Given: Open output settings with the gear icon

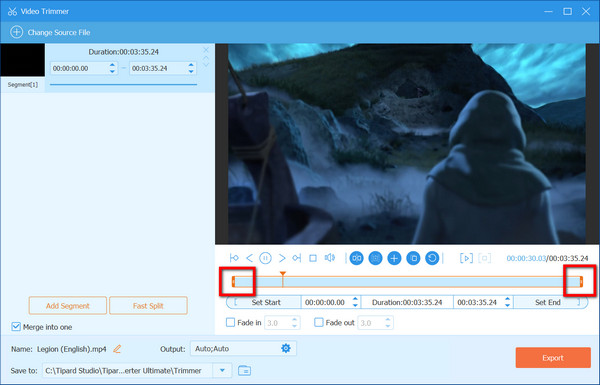Looking at the screenshot, I should click(286, 348).
